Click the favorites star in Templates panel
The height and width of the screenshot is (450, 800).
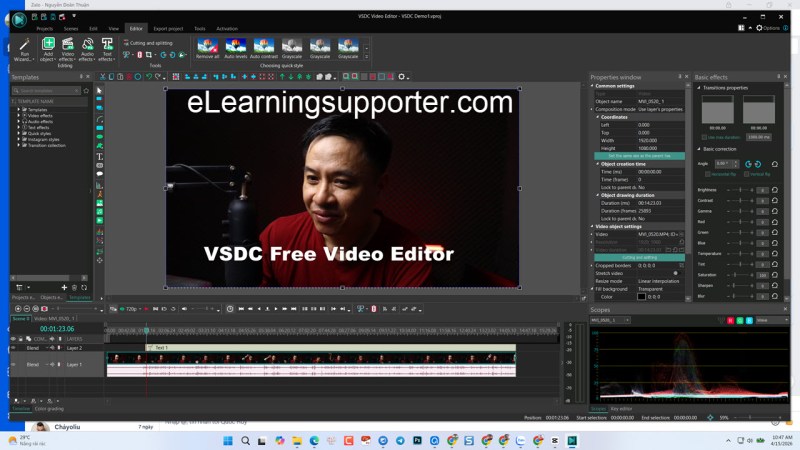[86, 90]
